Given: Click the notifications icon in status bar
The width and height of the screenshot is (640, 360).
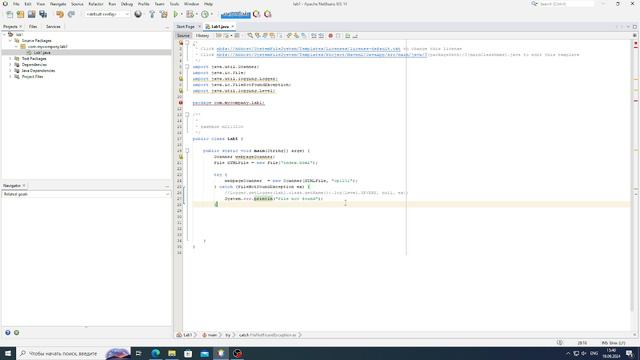Looking at the screenshot, I should 560,343.
